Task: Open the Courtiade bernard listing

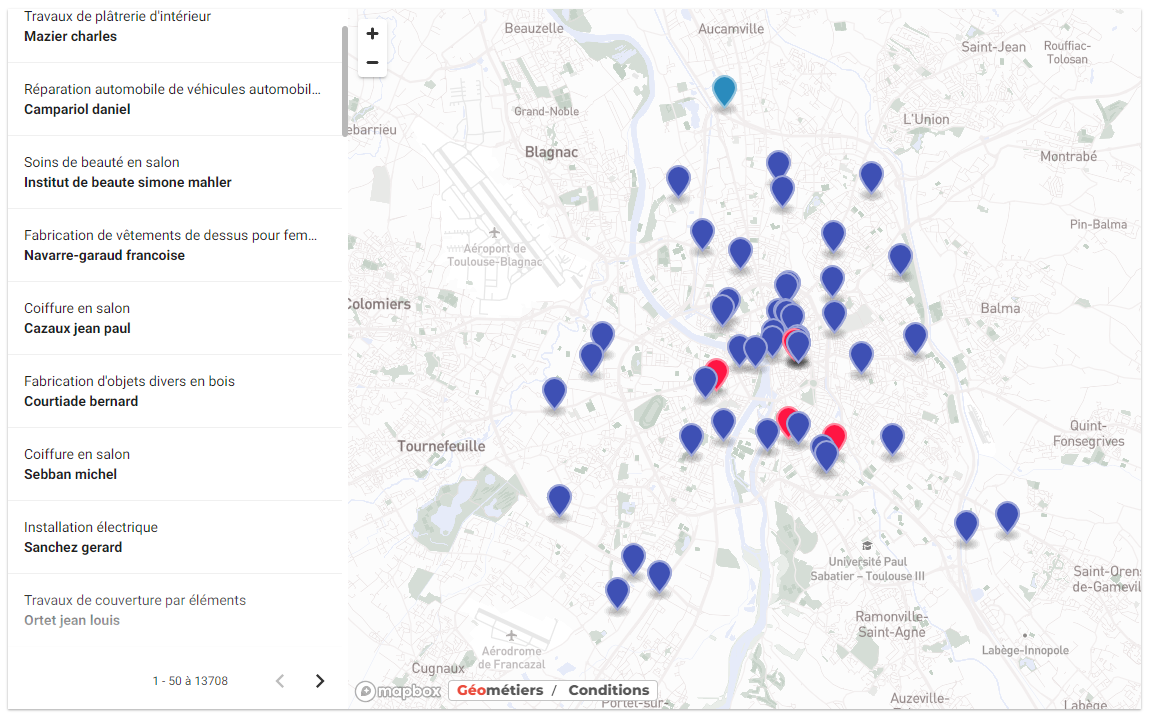Action: 175,391
